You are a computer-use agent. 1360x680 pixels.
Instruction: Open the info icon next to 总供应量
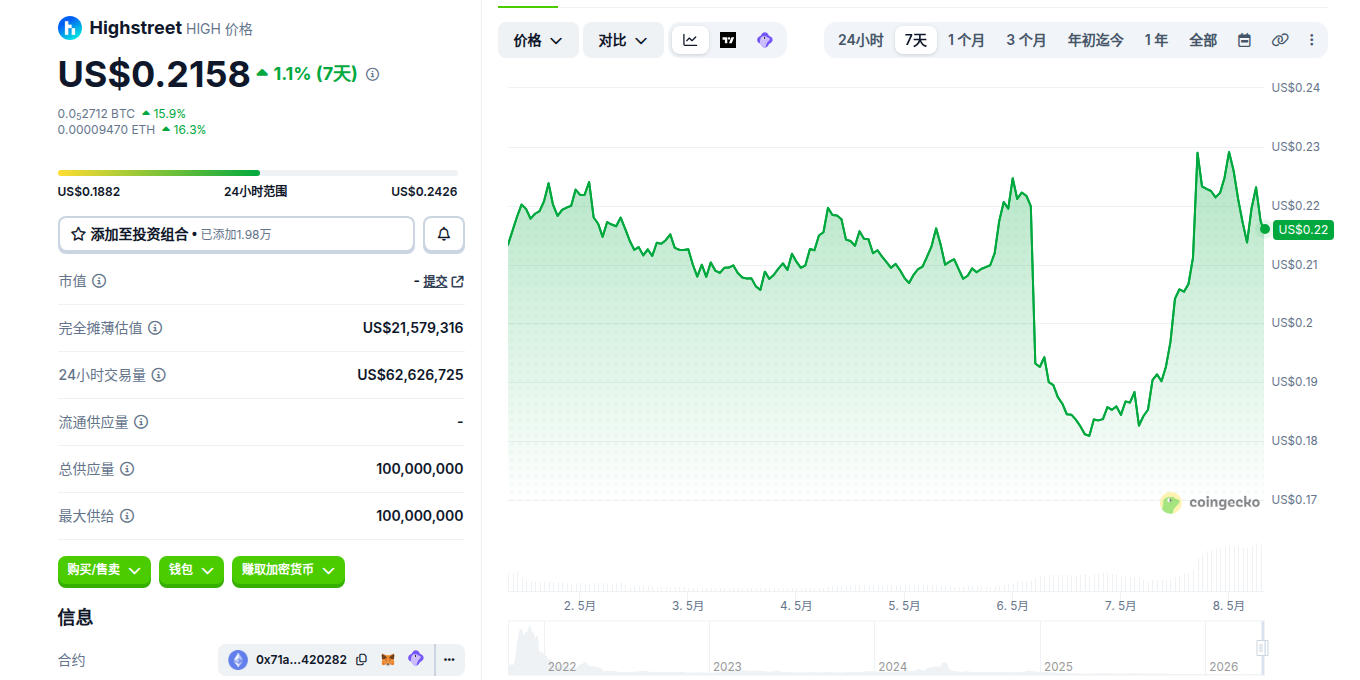point(127,469)
